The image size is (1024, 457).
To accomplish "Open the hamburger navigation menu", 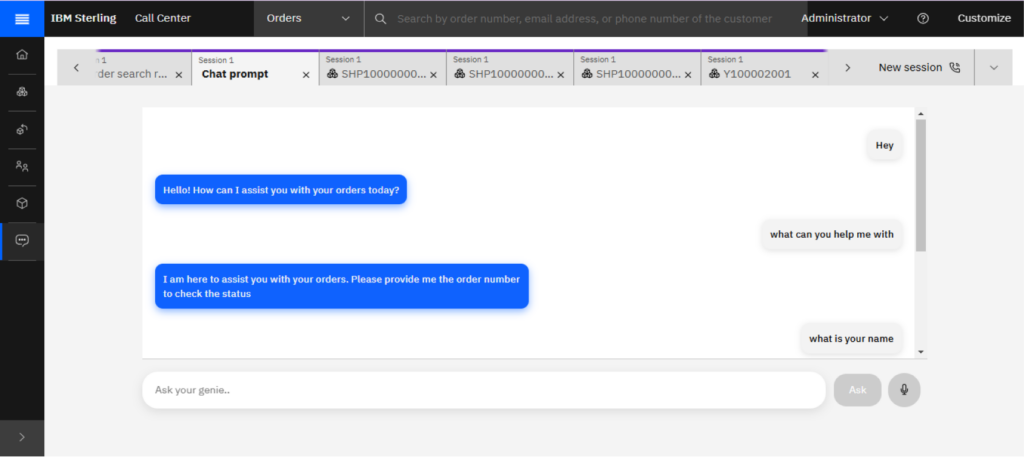I will (22, 18).
